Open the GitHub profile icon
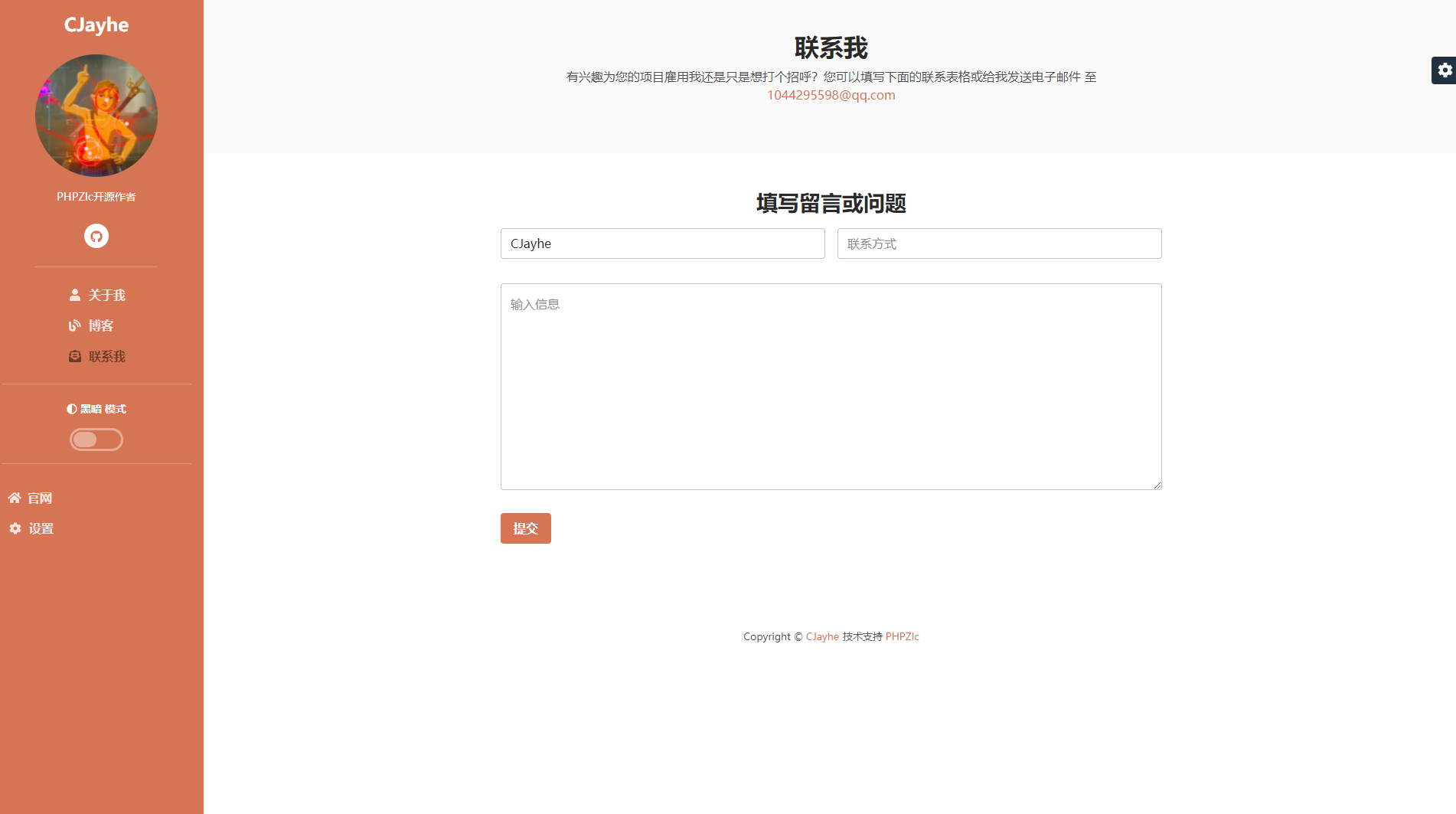 [x=96, y=236]
